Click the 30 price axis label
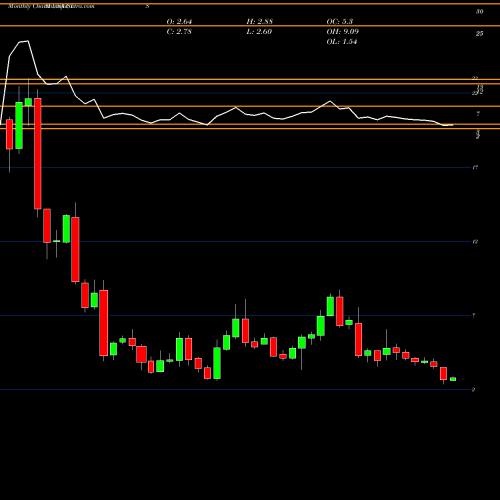 point(479,12)
